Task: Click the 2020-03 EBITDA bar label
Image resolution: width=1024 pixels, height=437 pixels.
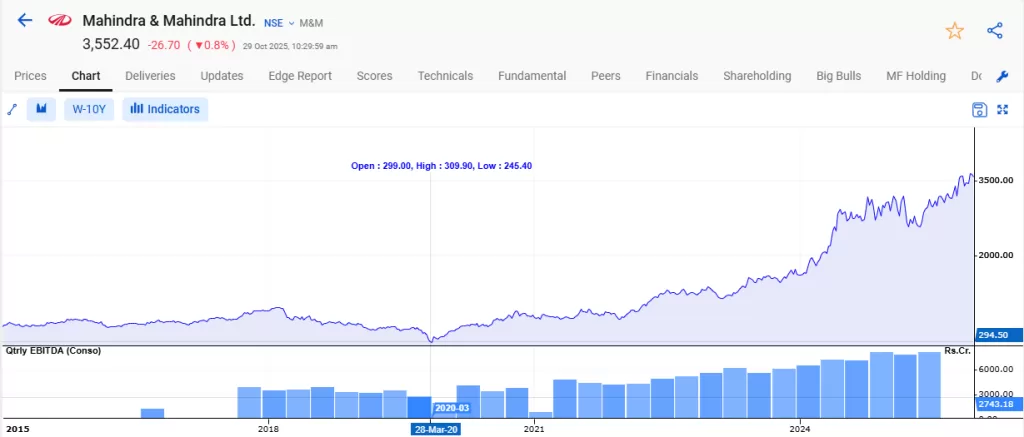Action: [x=453, y=408]
